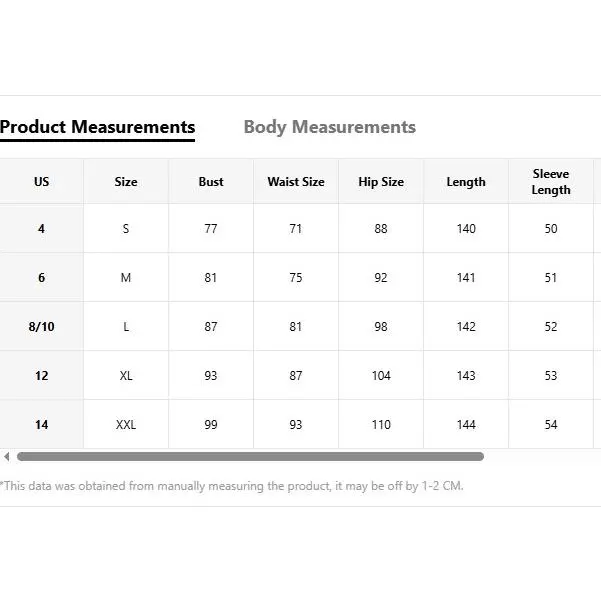Click the Hip Size column header
601x601 pixels.
coord(381,182)
